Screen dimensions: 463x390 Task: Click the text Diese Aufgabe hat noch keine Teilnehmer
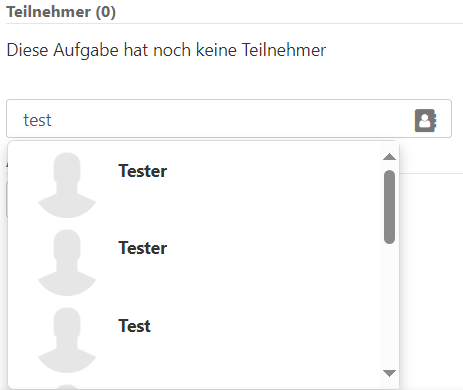[x=166, y=50]
